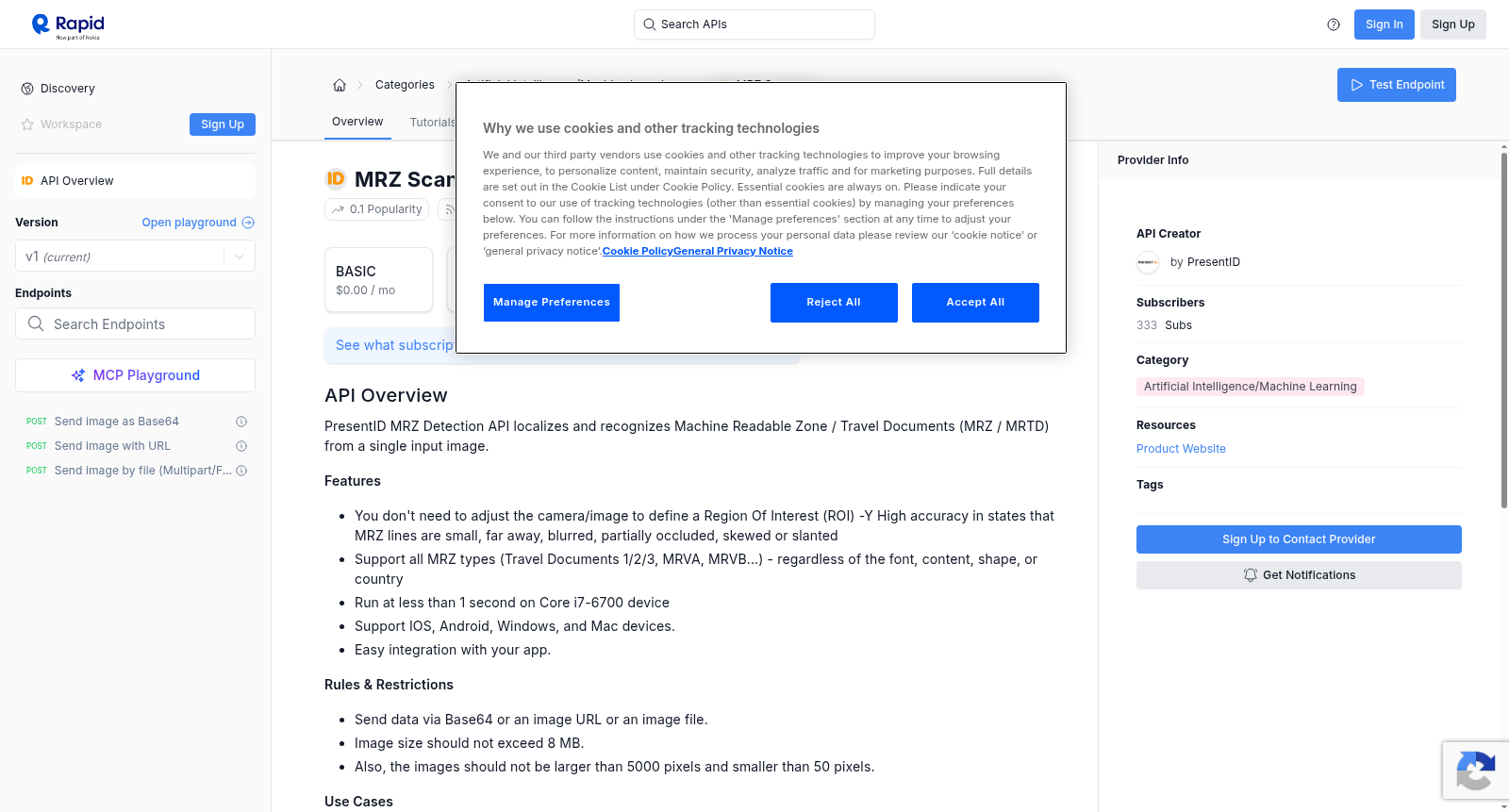Click the Test Endpoint play icon
This screenshot has width=1509, height=812.
coord(1357,85)
